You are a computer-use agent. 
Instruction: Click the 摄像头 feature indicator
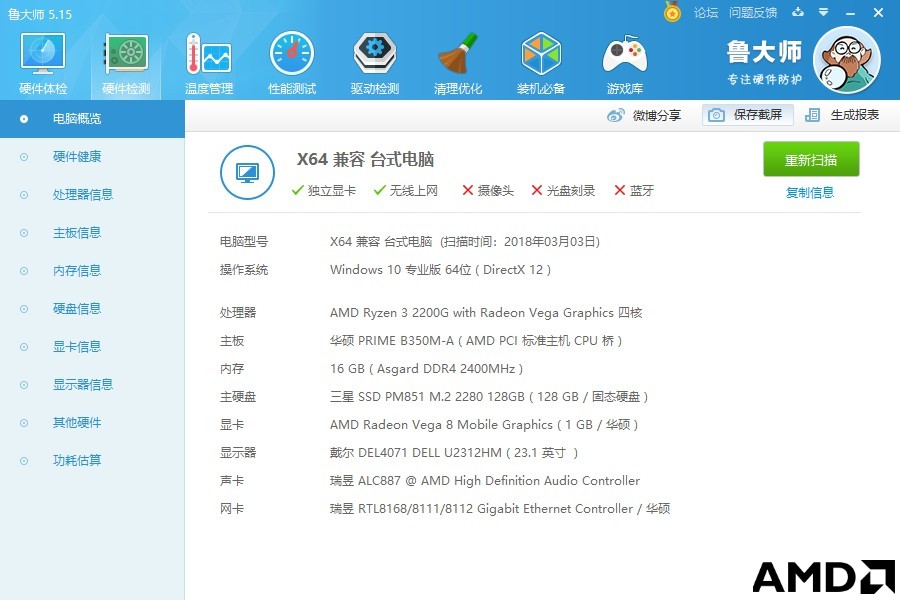pos(488,191)
